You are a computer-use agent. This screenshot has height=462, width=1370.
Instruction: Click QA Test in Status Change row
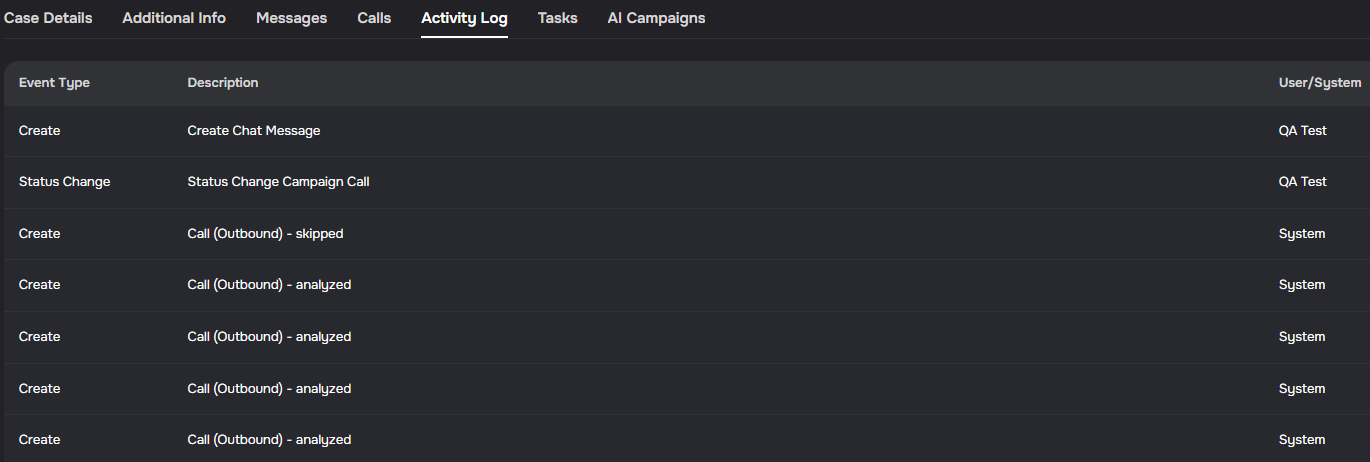tap(1302, 182)
